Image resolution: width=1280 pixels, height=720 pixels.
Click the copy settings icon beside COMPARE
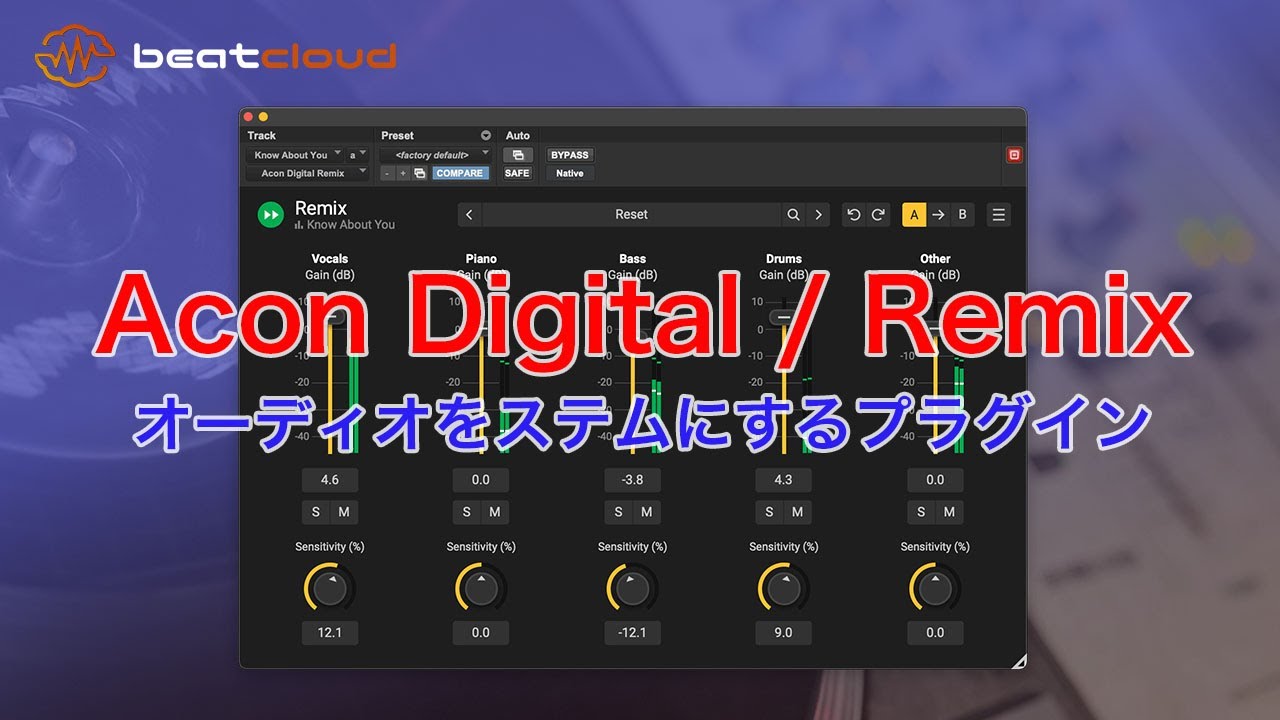click(420, 173)
